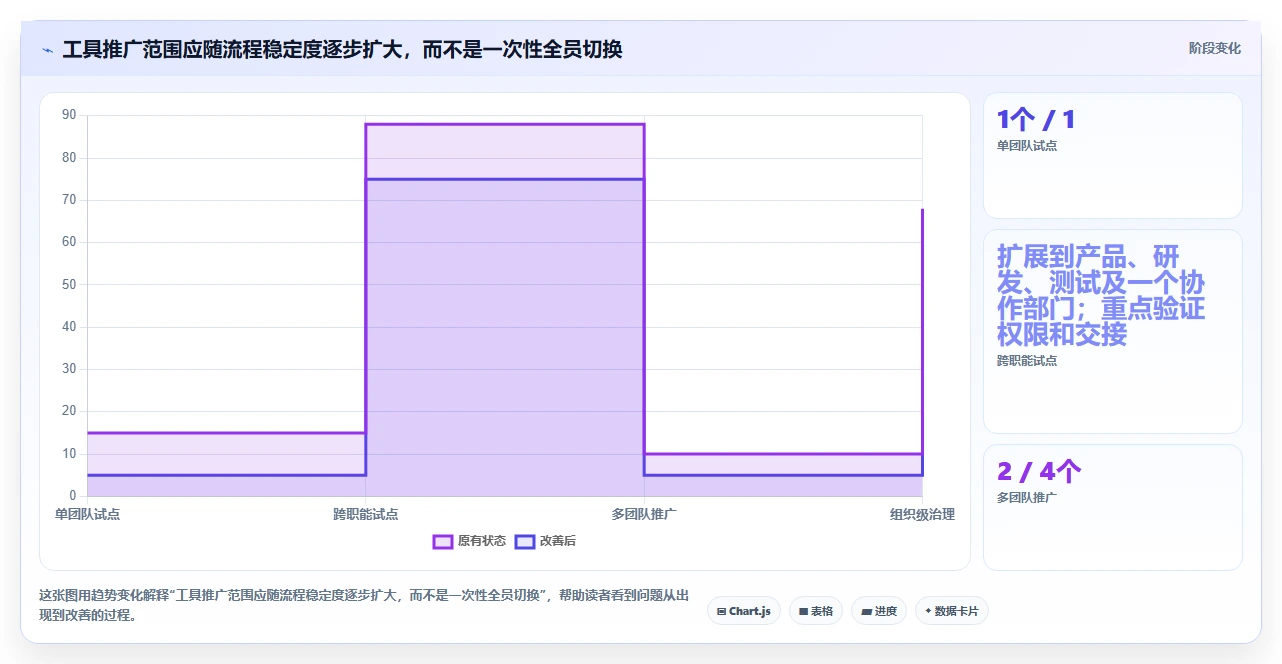Click the y-axis value 50

pyautogui.click(x=69, y=284)
